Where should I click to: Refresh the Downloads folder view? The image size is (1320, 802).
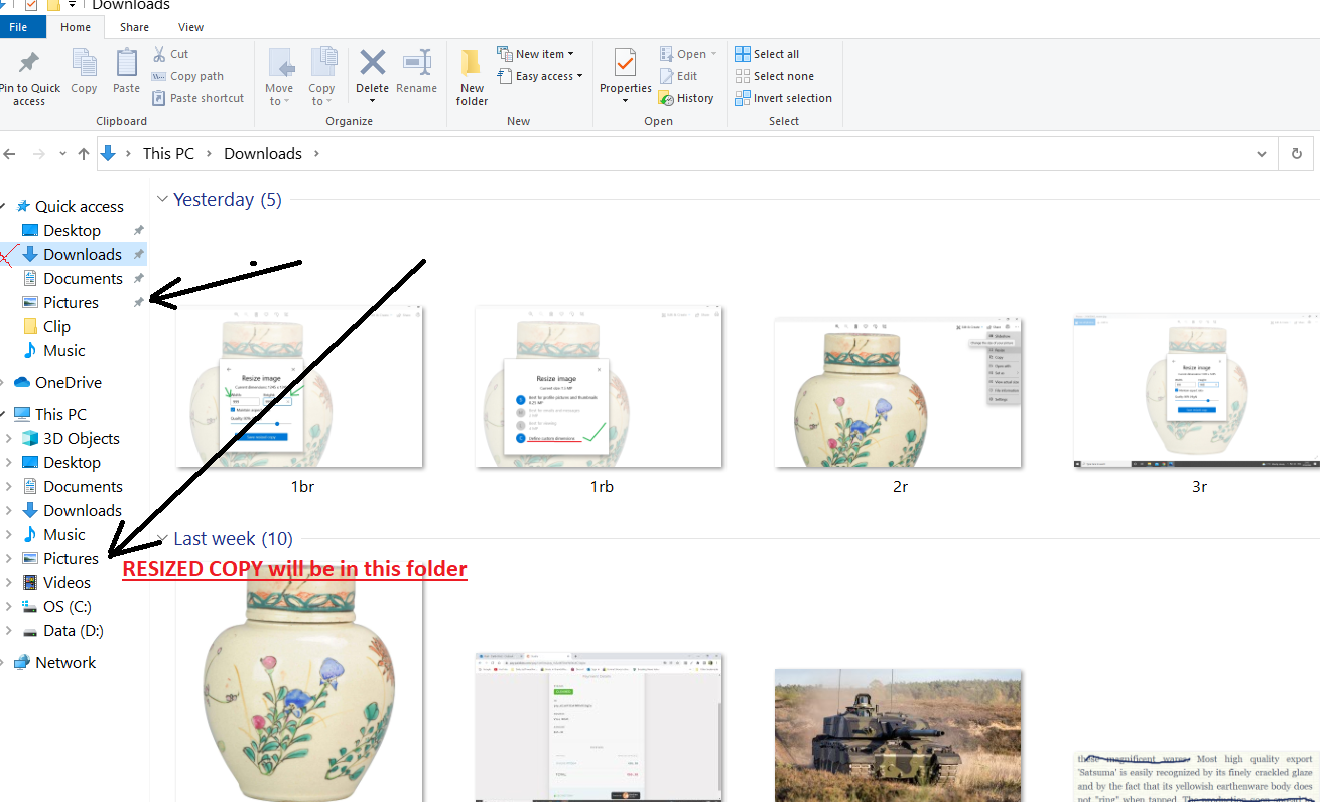(x=1297, y=154)
